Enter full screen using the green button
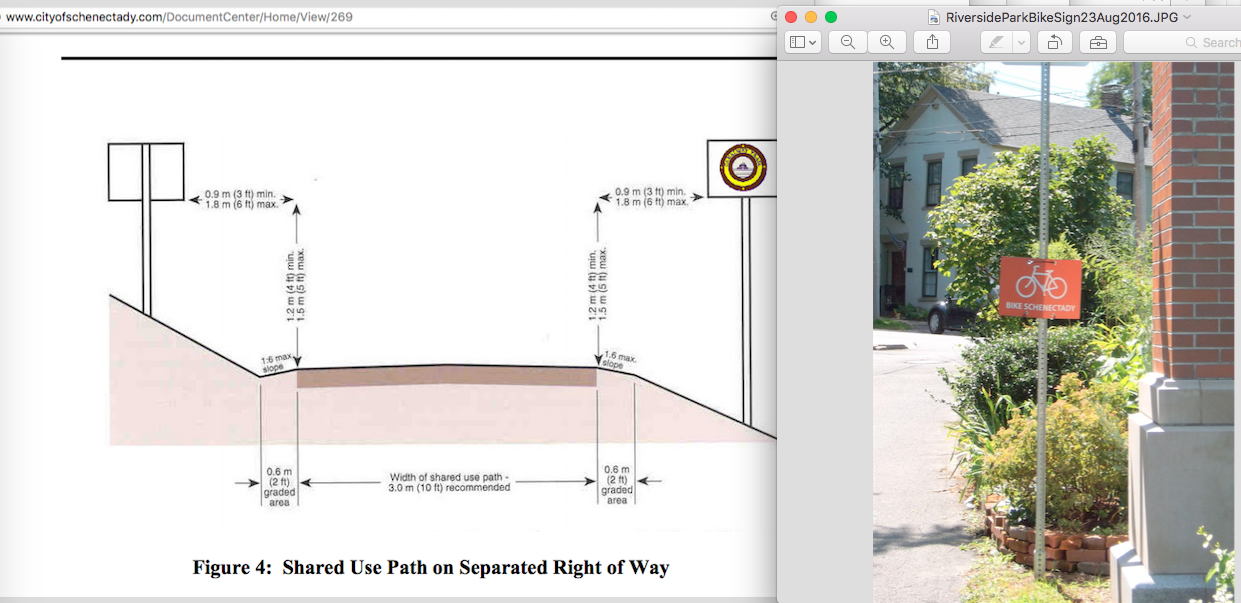The image size is (1241, 603). [831, 17]
